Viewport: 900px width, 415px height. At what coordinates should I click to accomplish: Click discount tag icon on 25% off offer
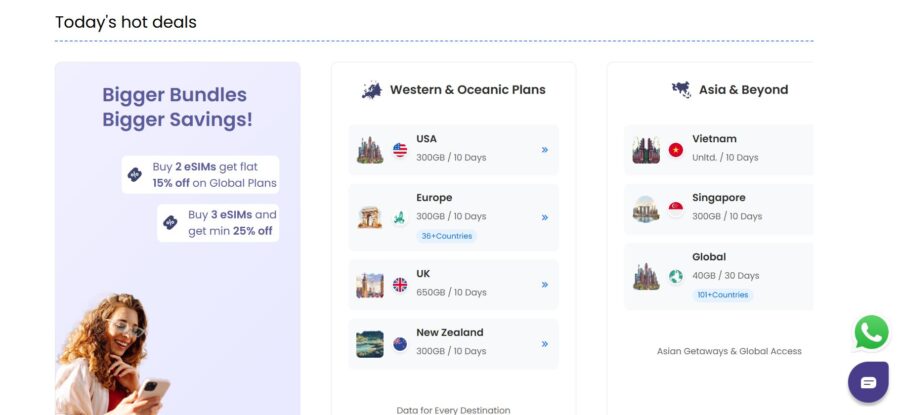[x=170, y=223]
